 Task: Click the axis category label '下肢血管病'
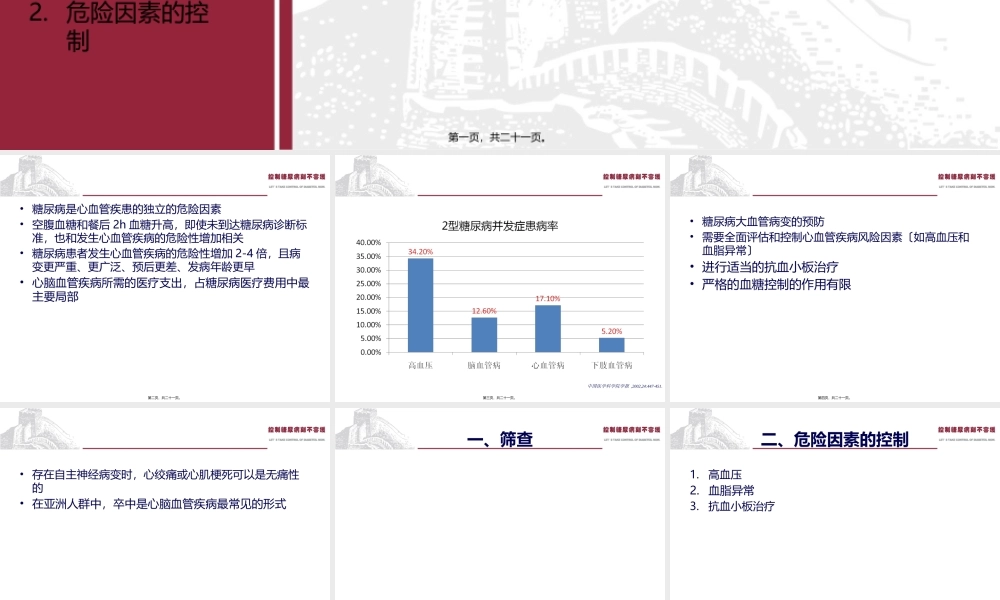pyautogui.click(x=612, y=365)
